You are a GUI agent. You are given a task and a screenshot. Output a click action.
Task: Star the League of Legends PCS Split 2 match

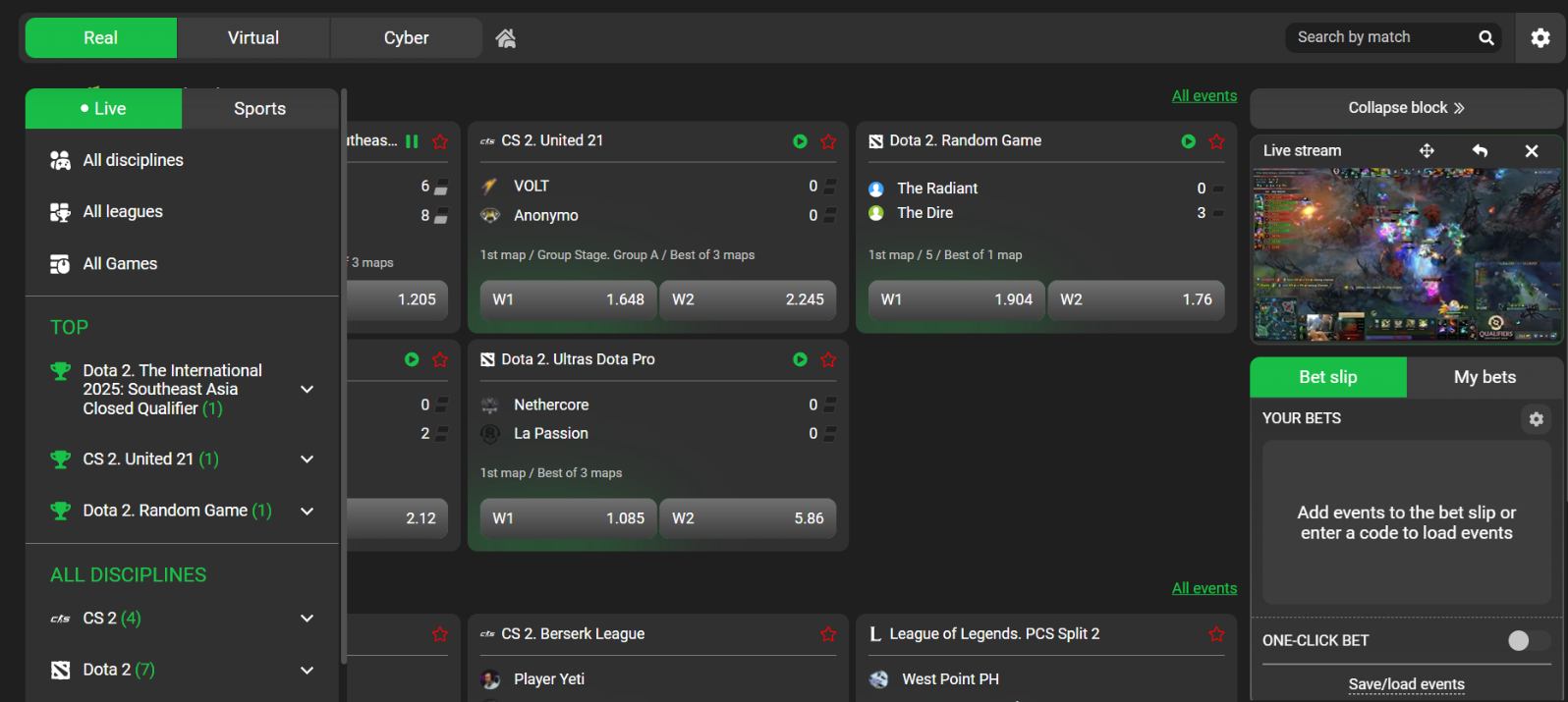point(1216,634)
